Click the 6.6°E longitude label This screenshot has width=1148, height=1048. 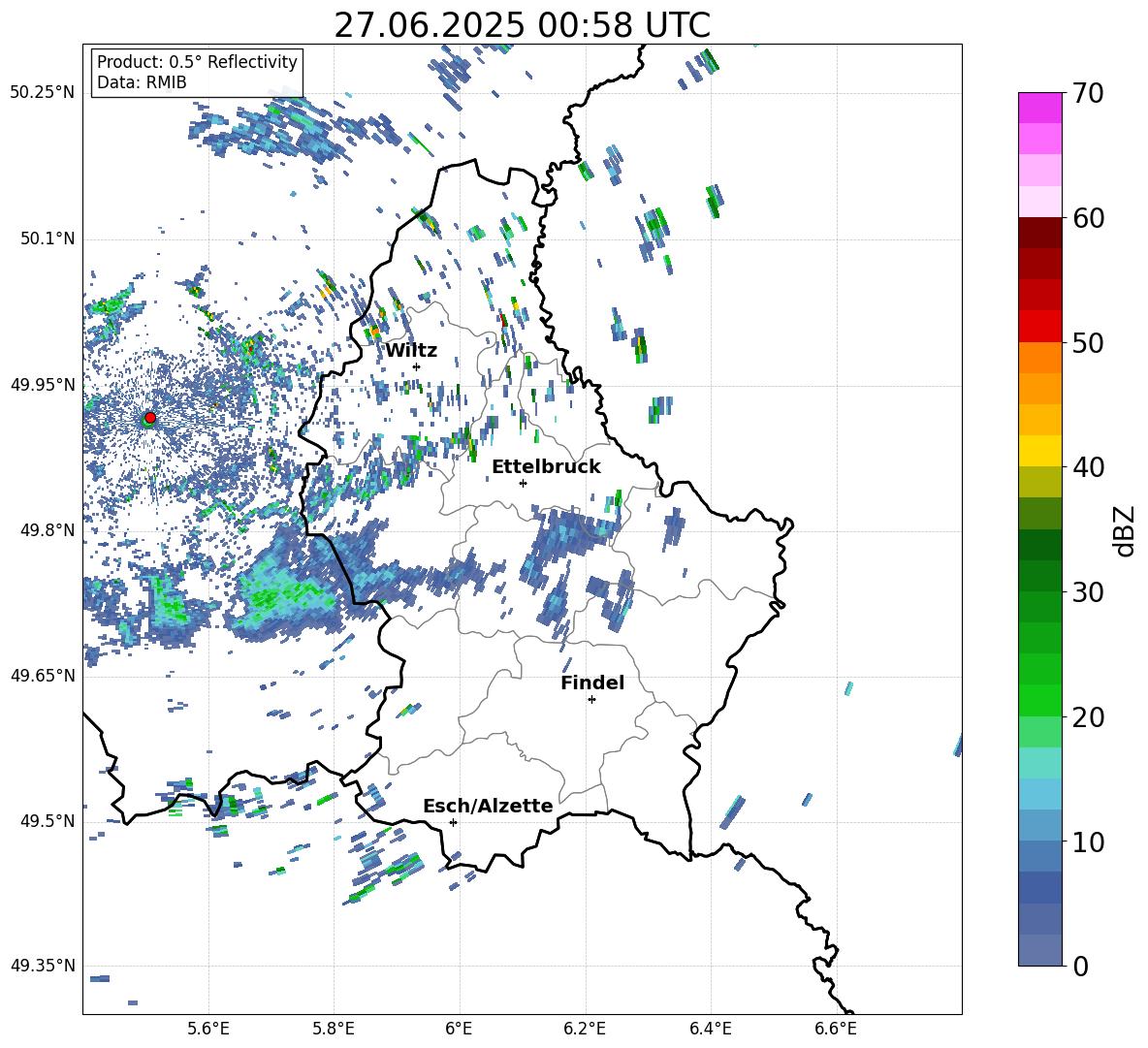(836, 1029)
